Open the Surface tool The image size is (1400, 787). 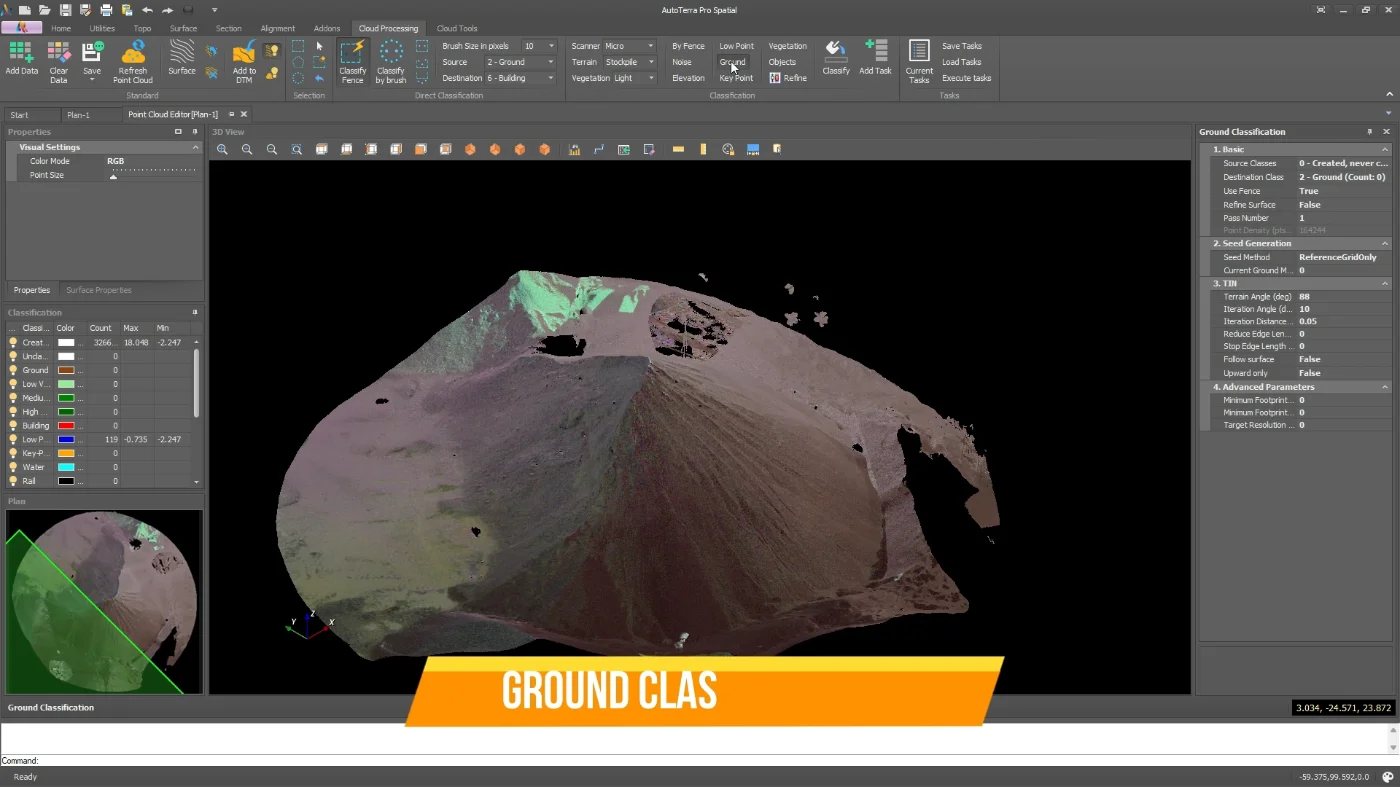pyautogui.click(x=182, y=58)
